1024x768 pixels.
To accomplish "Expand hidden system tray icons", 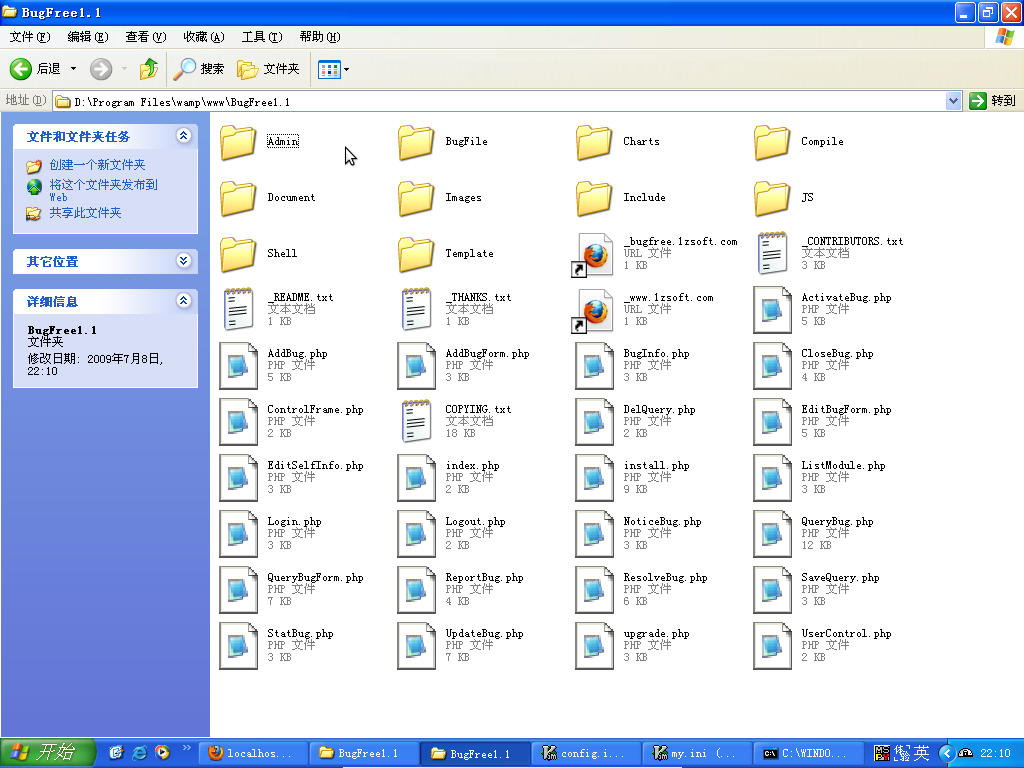I will [947, 753].
